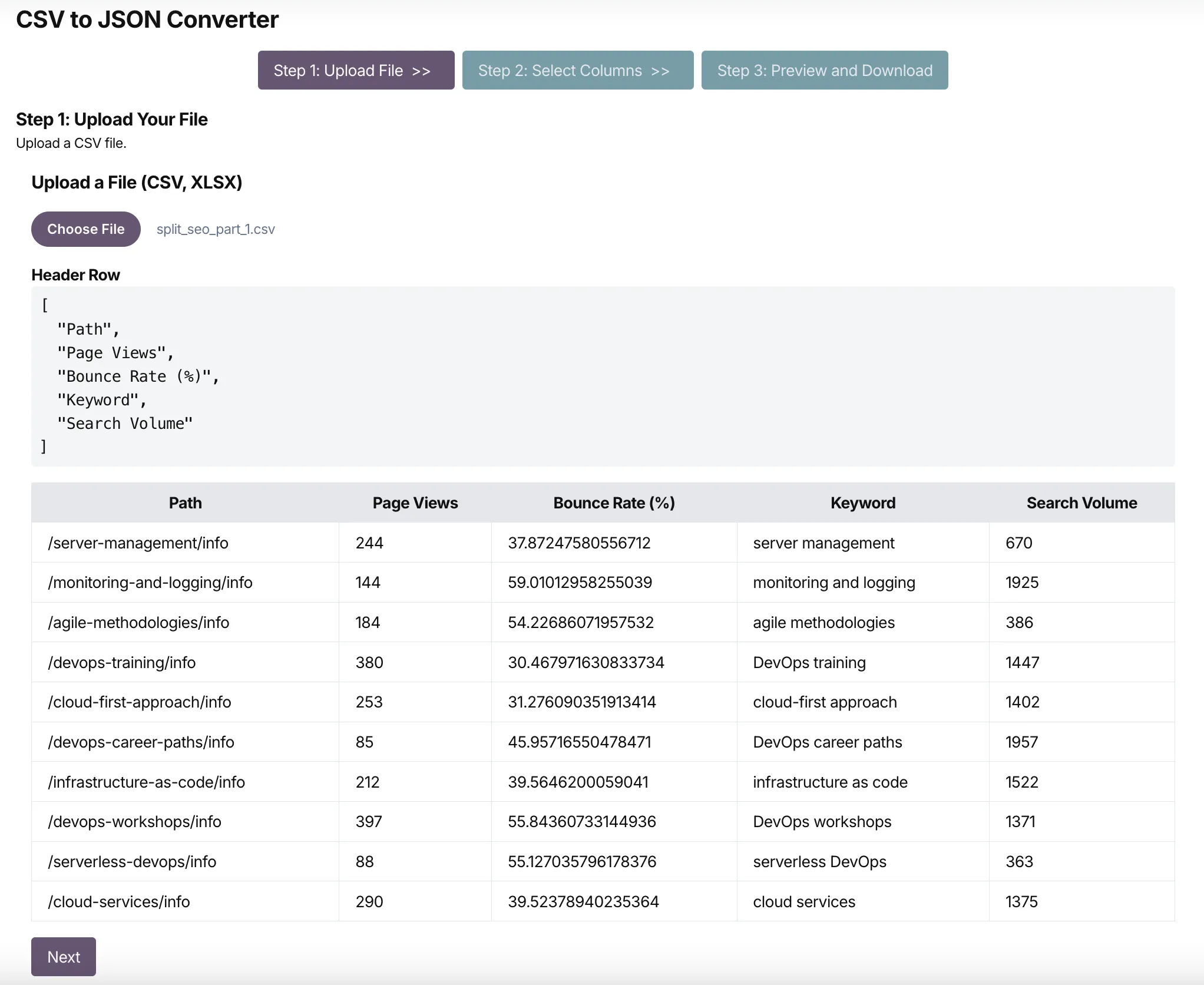This screenshot has height=985, width=1204.
Task: Click the 1957 search volume cell
Action: tap(1021, 742)
